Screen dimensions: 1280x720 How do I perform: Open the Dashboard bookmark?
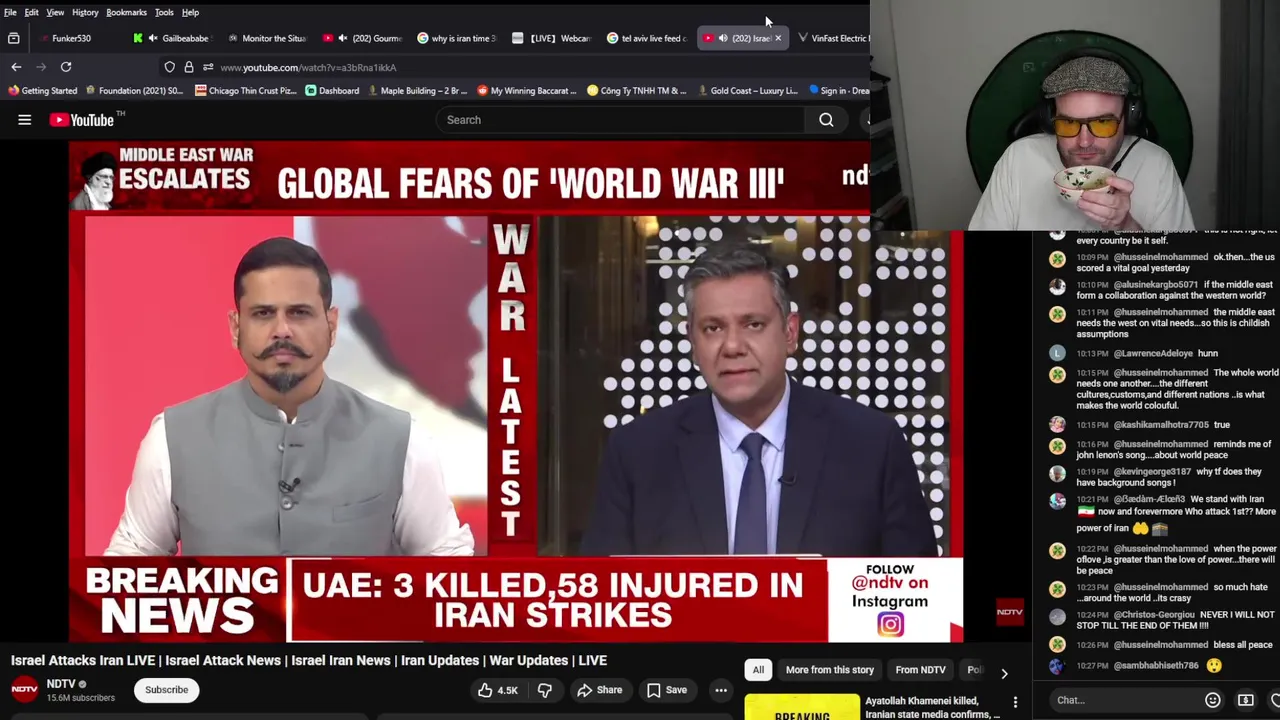[x=332, y=91]
